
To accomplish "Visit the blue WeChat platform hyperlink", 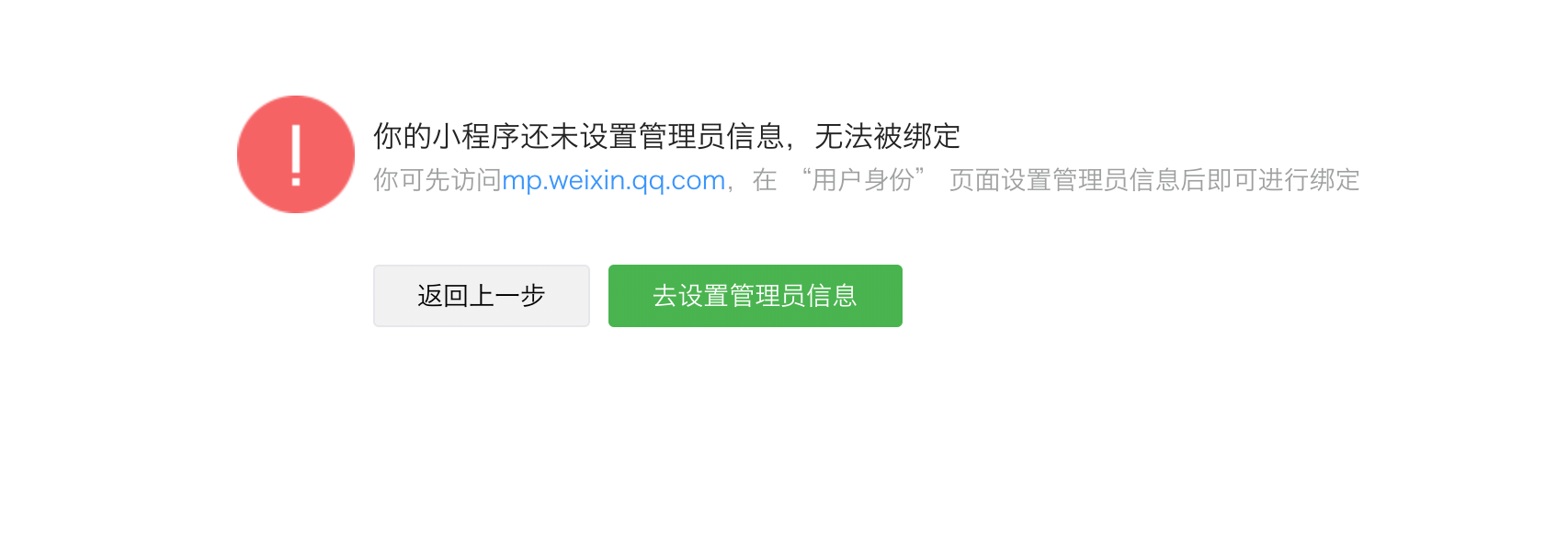I will point(614,180).
